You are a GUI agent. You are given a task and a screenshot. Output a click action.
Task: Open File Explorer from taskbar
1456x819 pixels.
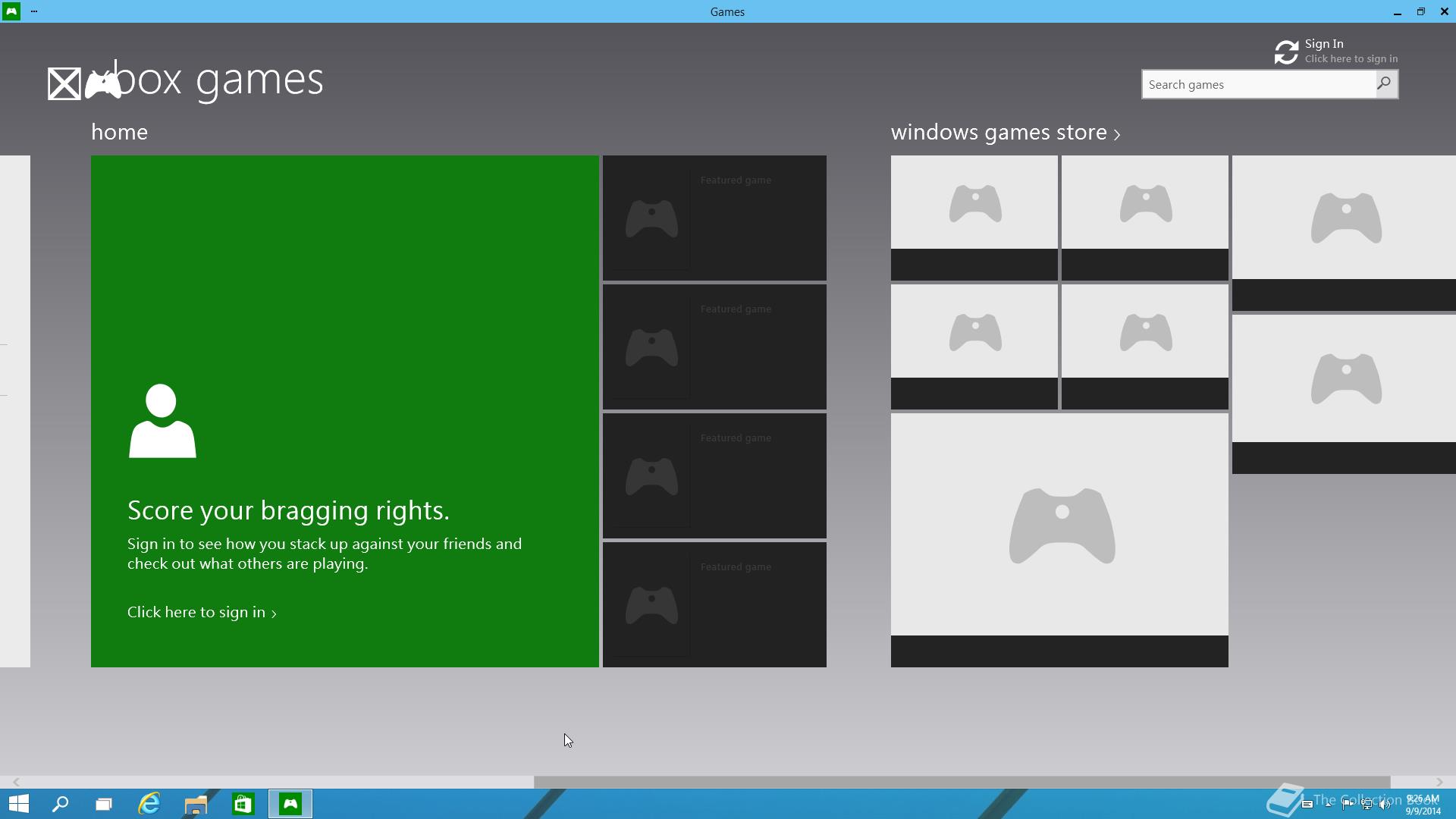click(x=196, y=804)
